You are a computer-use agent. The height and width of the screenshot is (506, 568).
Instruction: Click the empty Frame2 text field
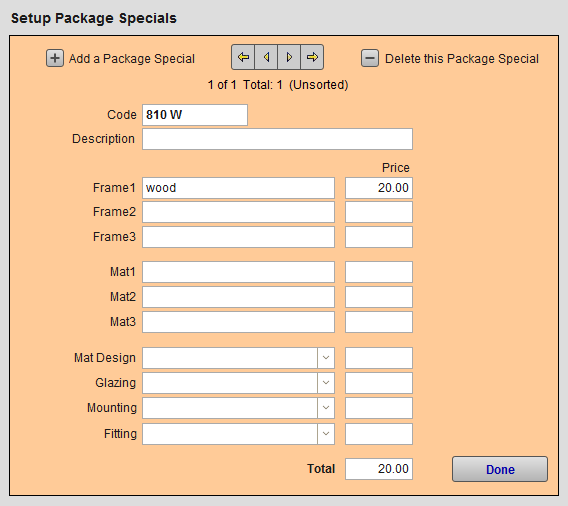point(238,212)
